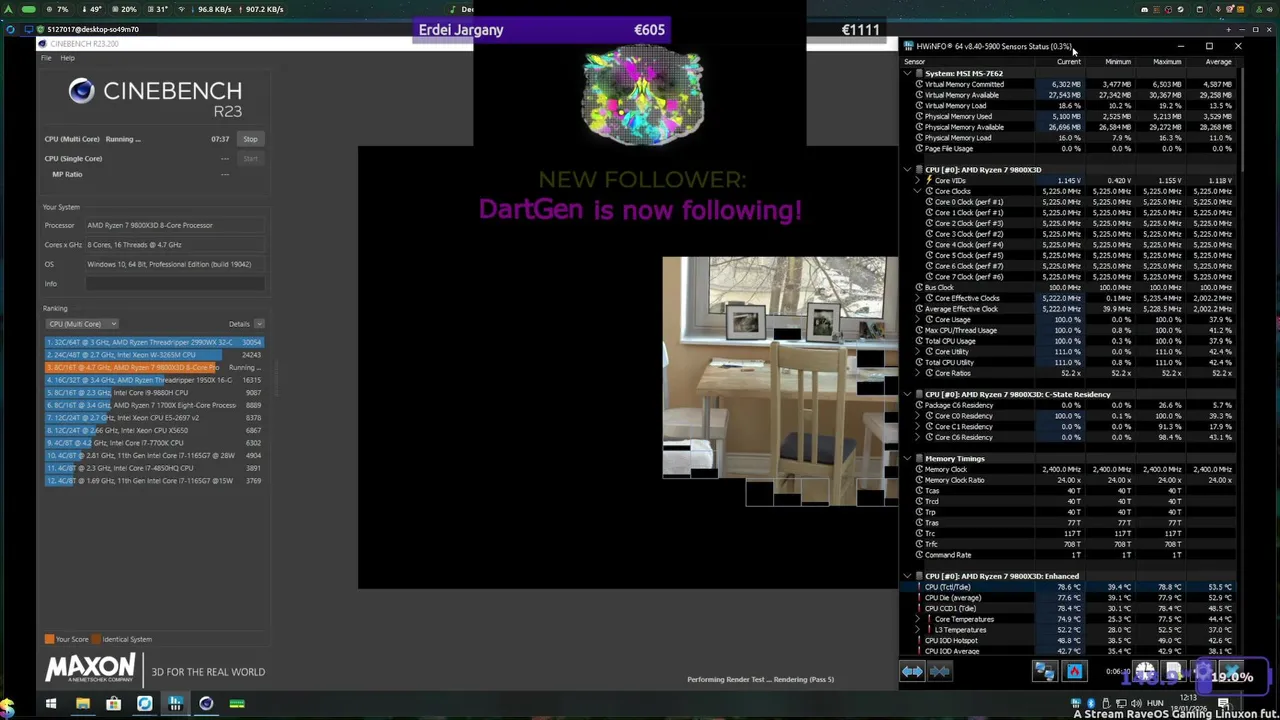
Task: Select the CPU (Tctl/Tdie) temperature row
Action: (1070, 587)
